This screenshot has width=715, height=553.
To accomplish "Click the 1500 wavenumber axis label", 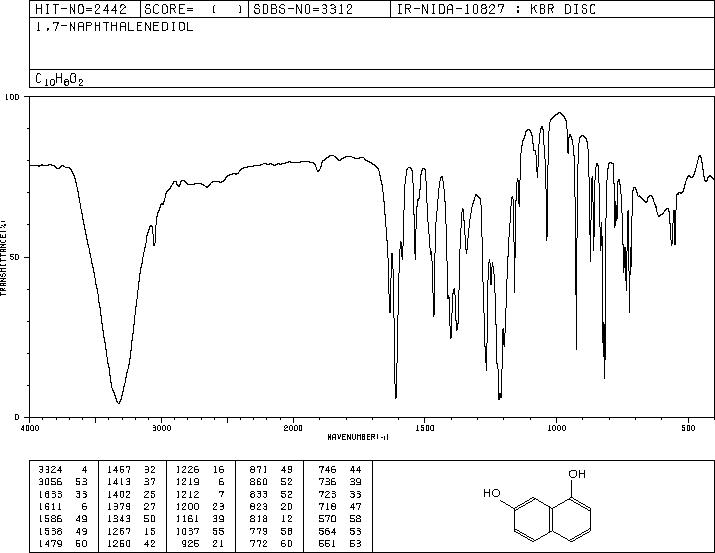I will [425, 428].
